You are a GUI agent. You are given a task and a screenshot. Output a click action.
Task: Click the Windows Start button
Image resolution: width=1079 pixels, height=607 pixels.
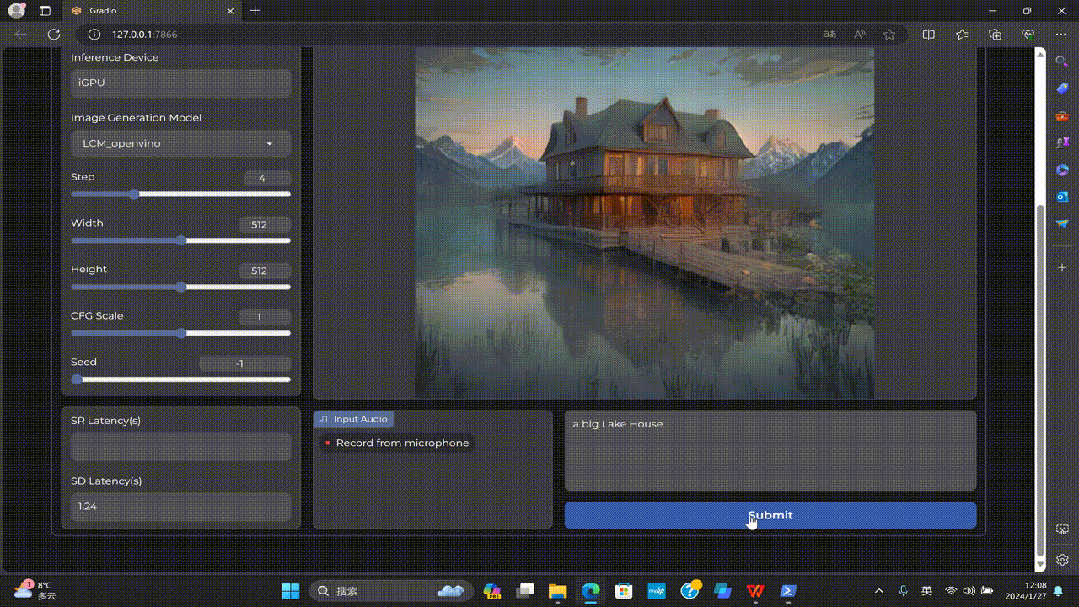(x=290, y=591)
